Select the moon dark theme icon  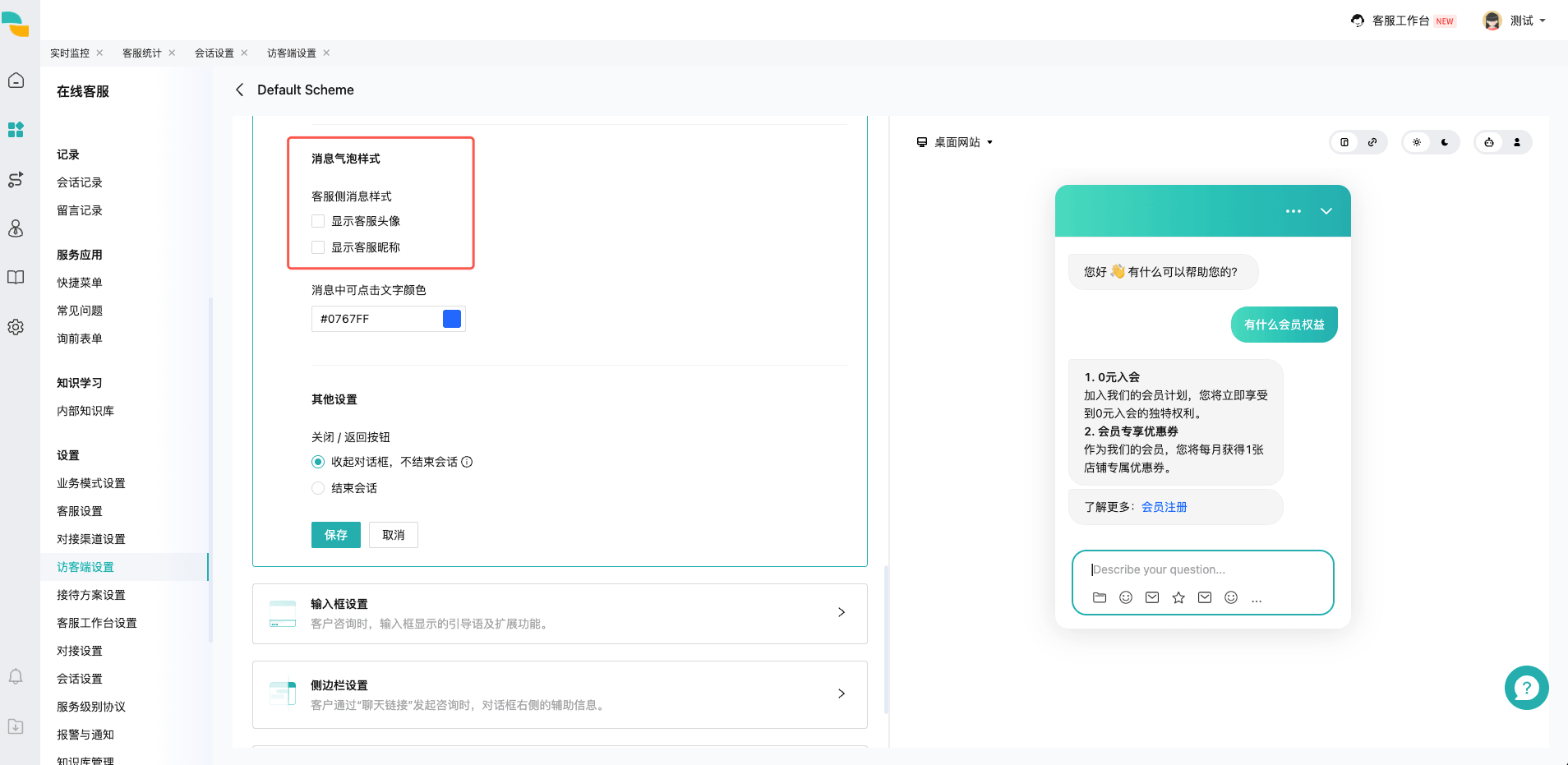[x=1445, y=142]
